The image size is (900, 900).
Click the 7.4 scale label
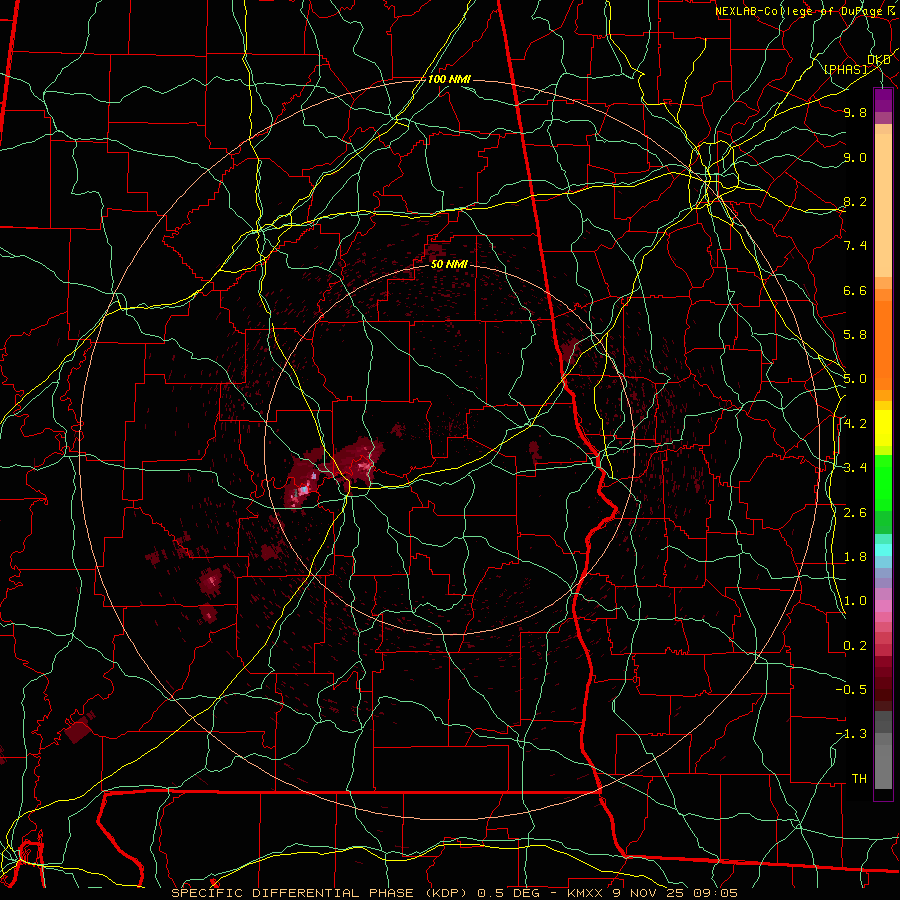coord(855,246)
